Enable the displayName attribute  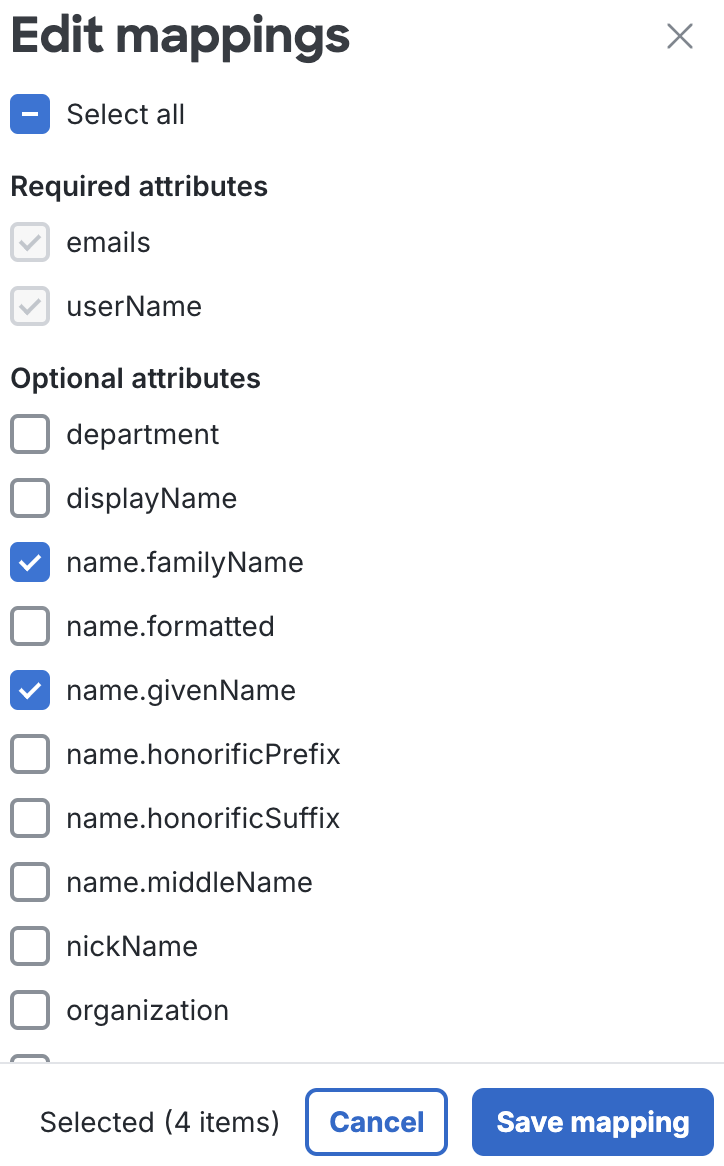30,498
